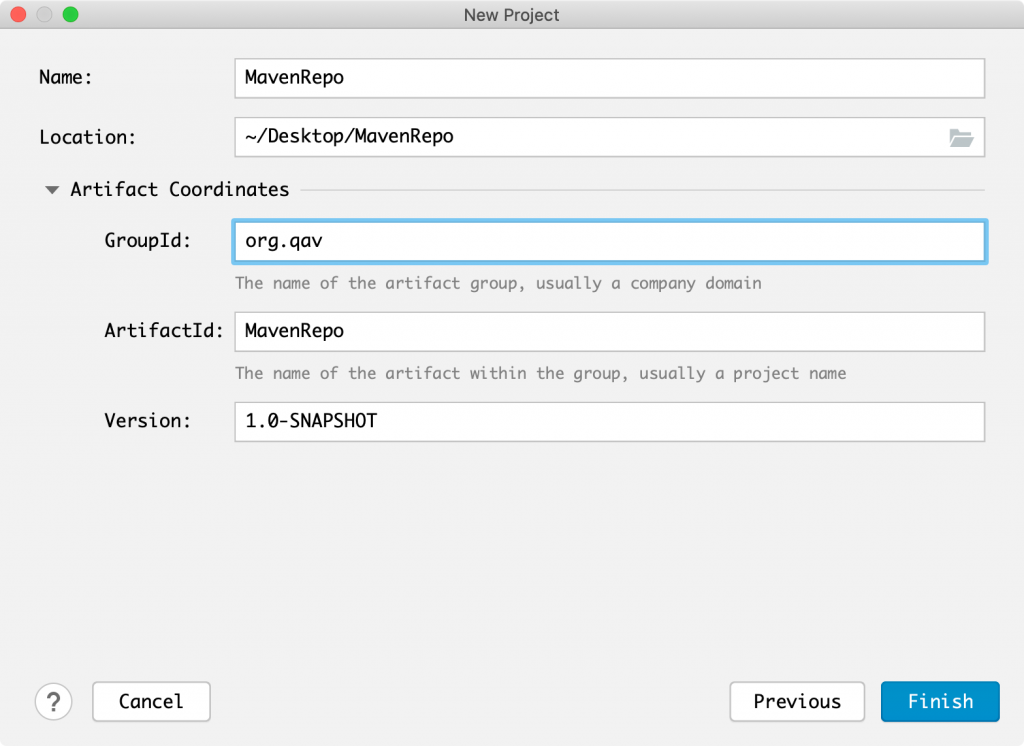Open the folder browser for Location
Viewport: 1024px width, 746px height.
tap(961, 138)
